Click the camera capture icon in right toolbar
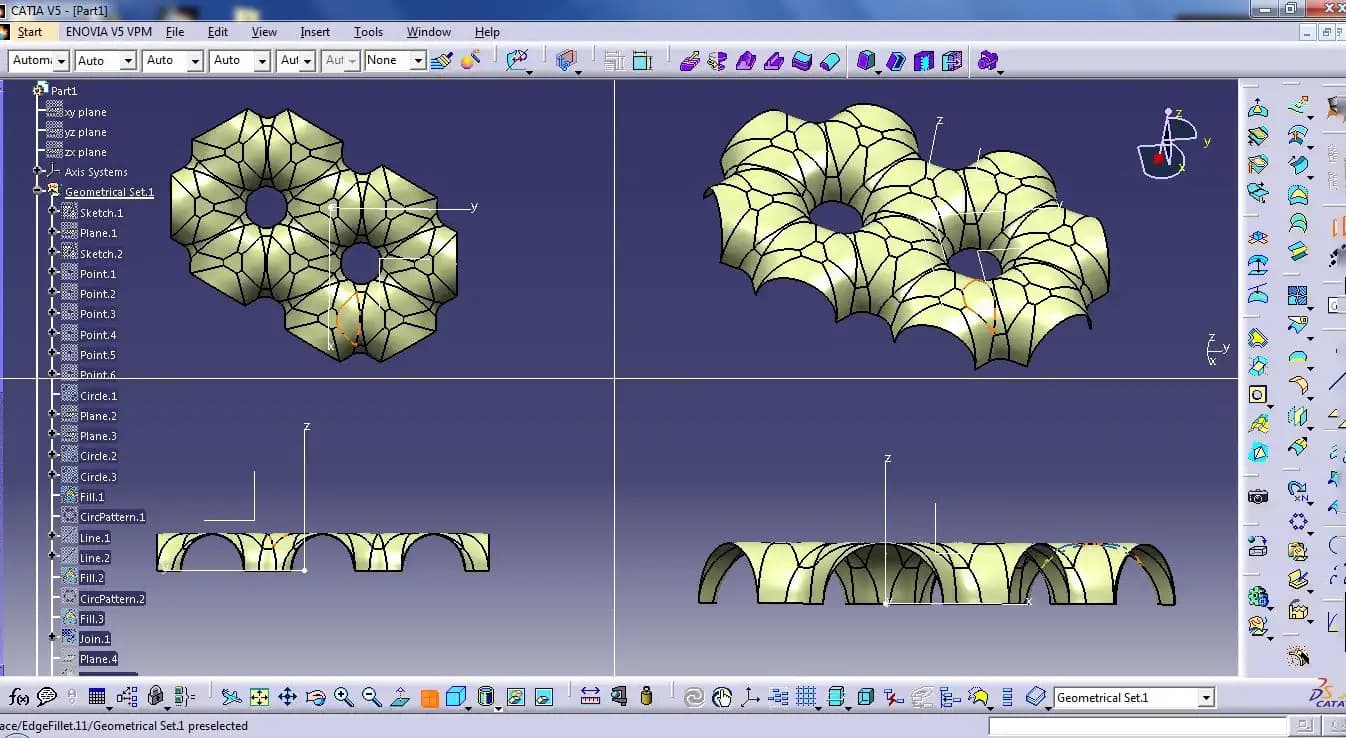Screen dimensions: 1346x738 pyautogui.click(x=1258, y=496)
